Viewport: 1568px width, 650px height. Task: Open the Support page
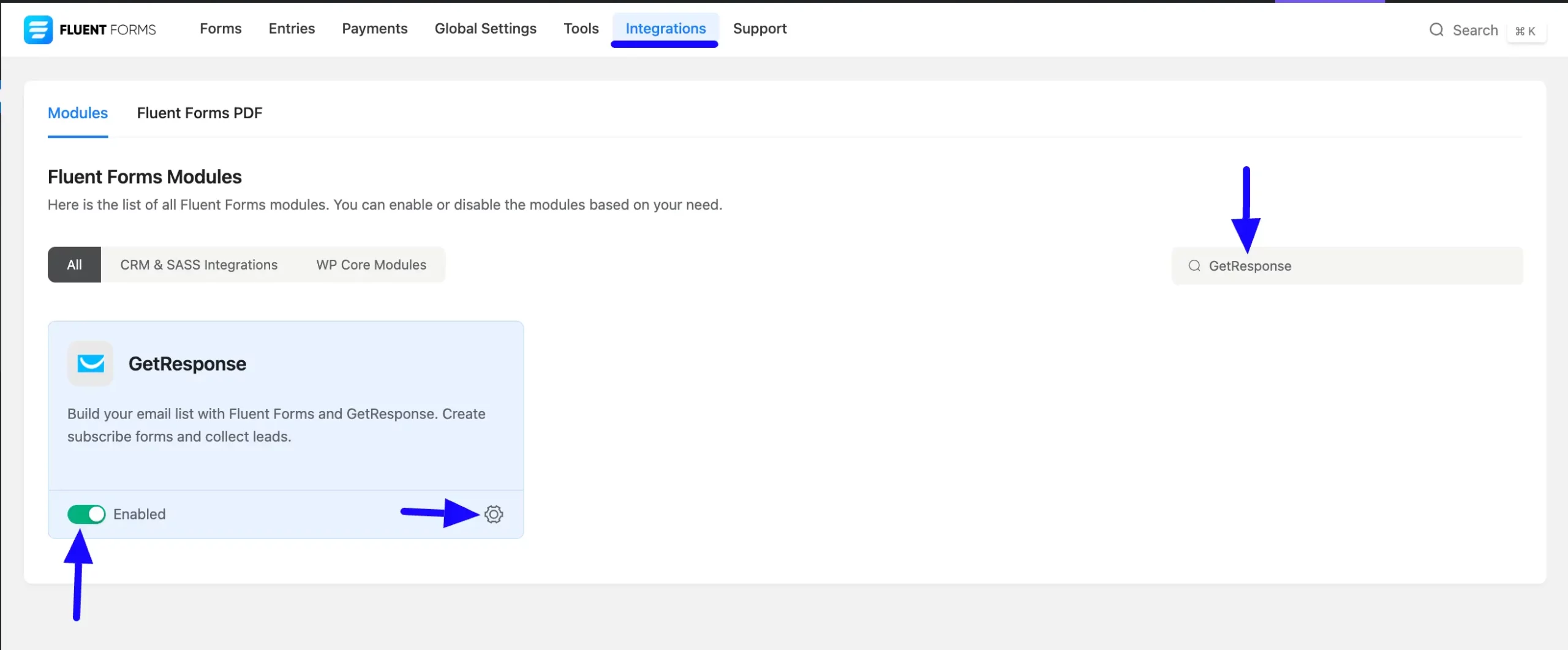pyautogui.click(x=759, y=29)
